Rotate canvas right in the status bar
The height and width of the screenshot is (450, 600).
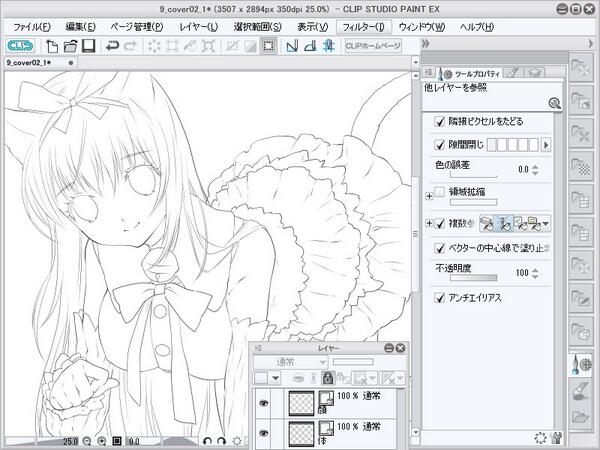222,441
